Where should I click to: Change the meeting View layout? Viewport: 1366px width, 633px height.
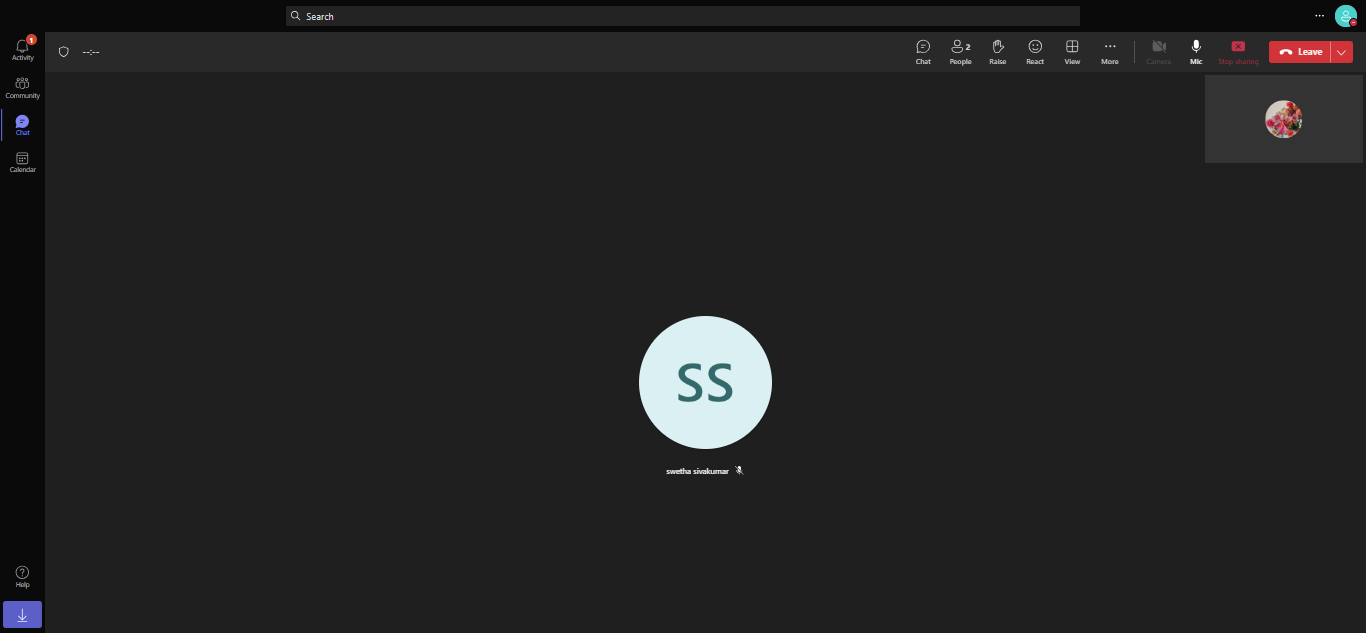point(1072,52)
